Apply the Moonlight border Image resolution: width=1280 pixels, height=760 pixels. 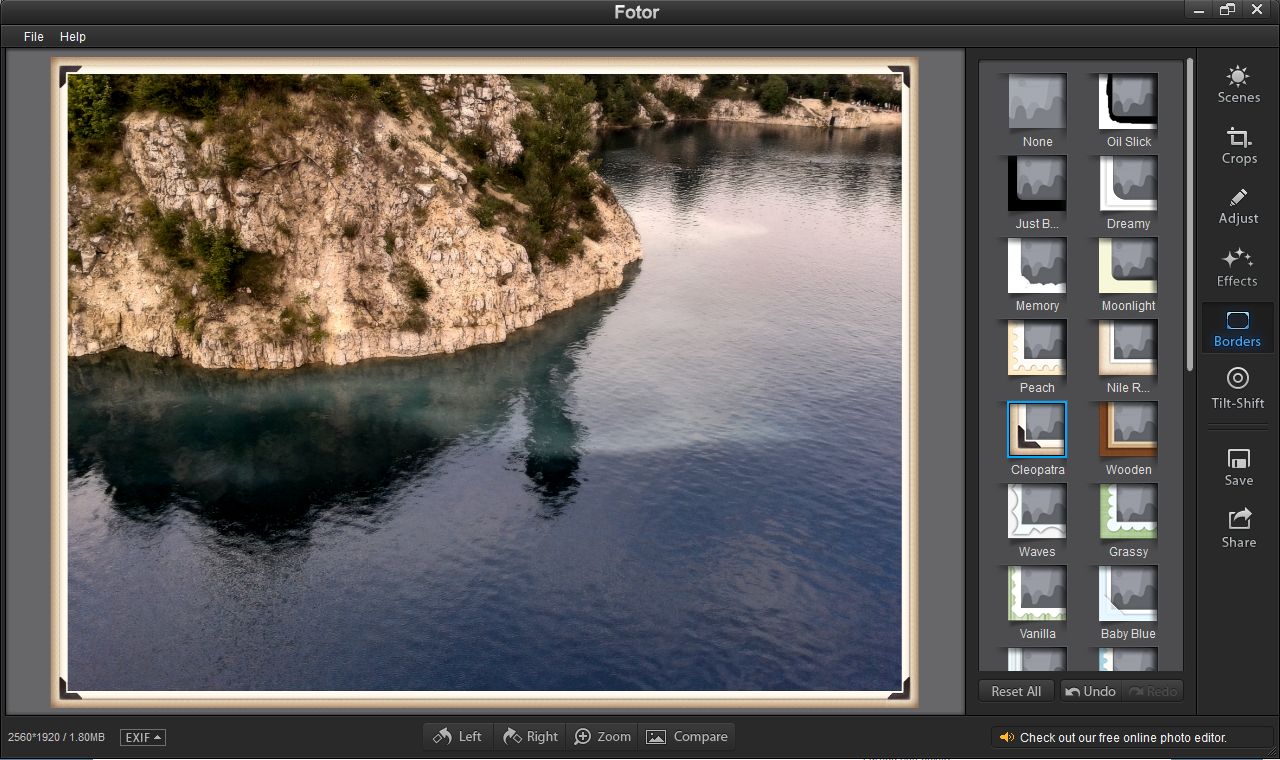pos(1128,266)
